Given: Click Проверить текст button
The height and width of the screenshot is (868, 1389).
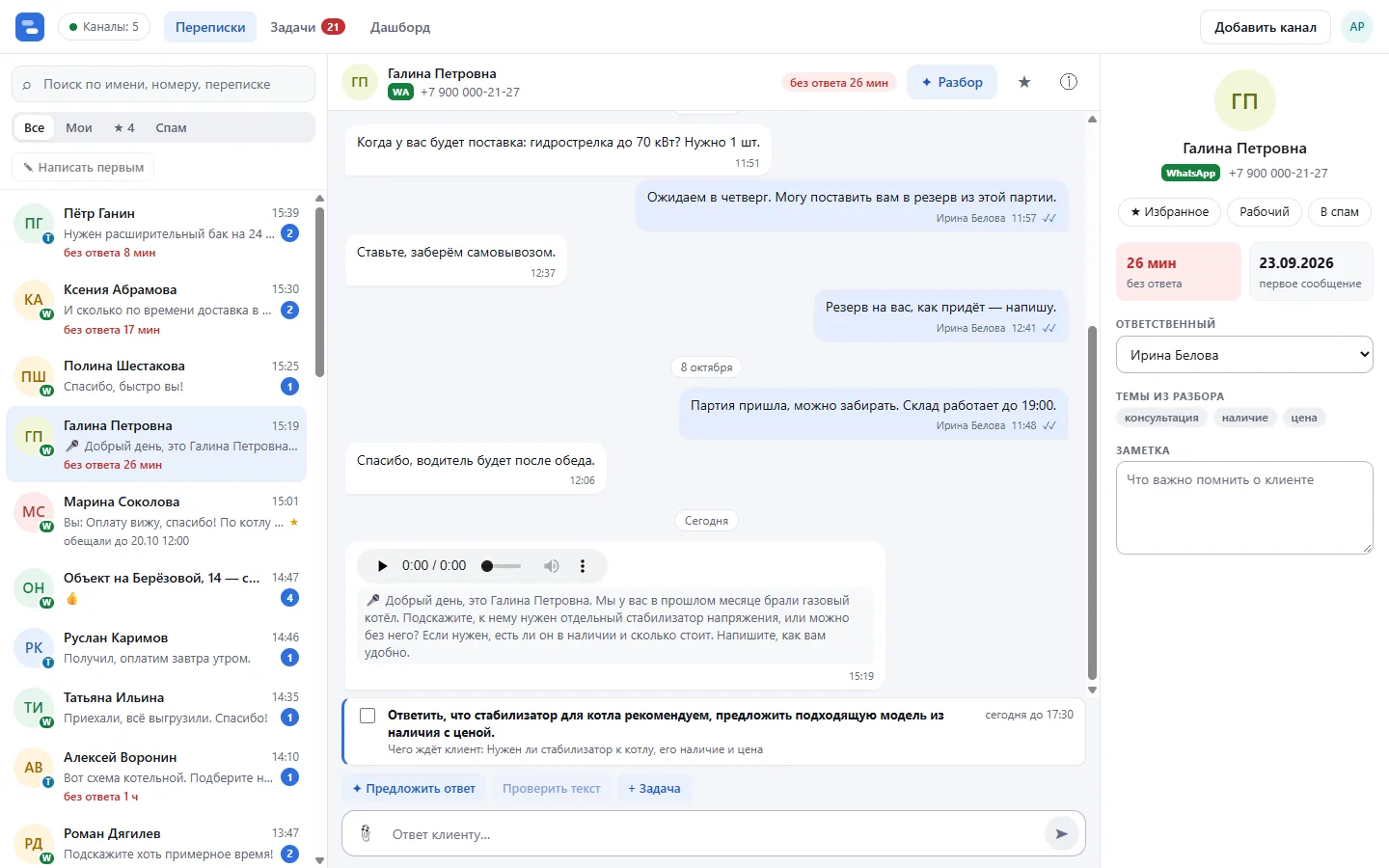Looking at the screenshot, I should [552, 788].
